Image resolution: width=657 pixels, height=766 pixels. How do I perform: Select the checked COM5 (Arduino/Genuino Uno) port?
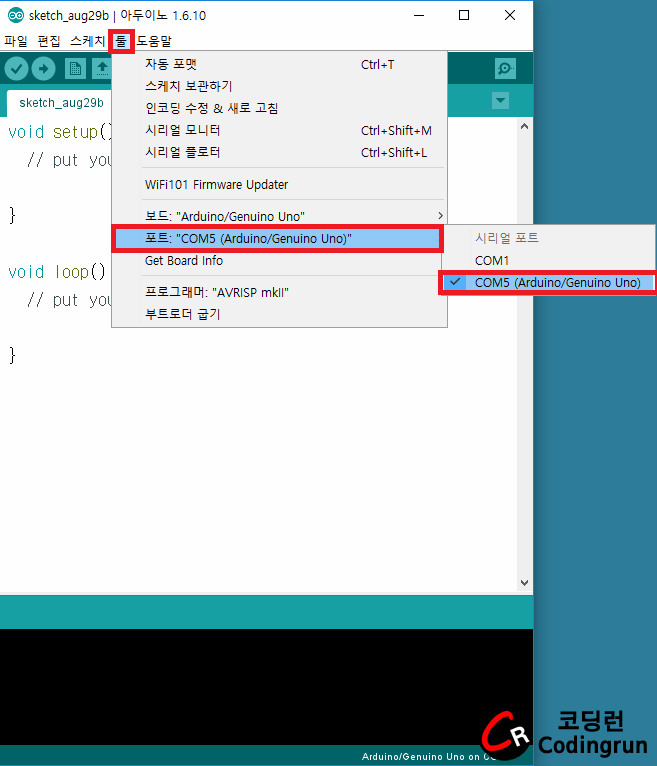(x=549, y=282)
